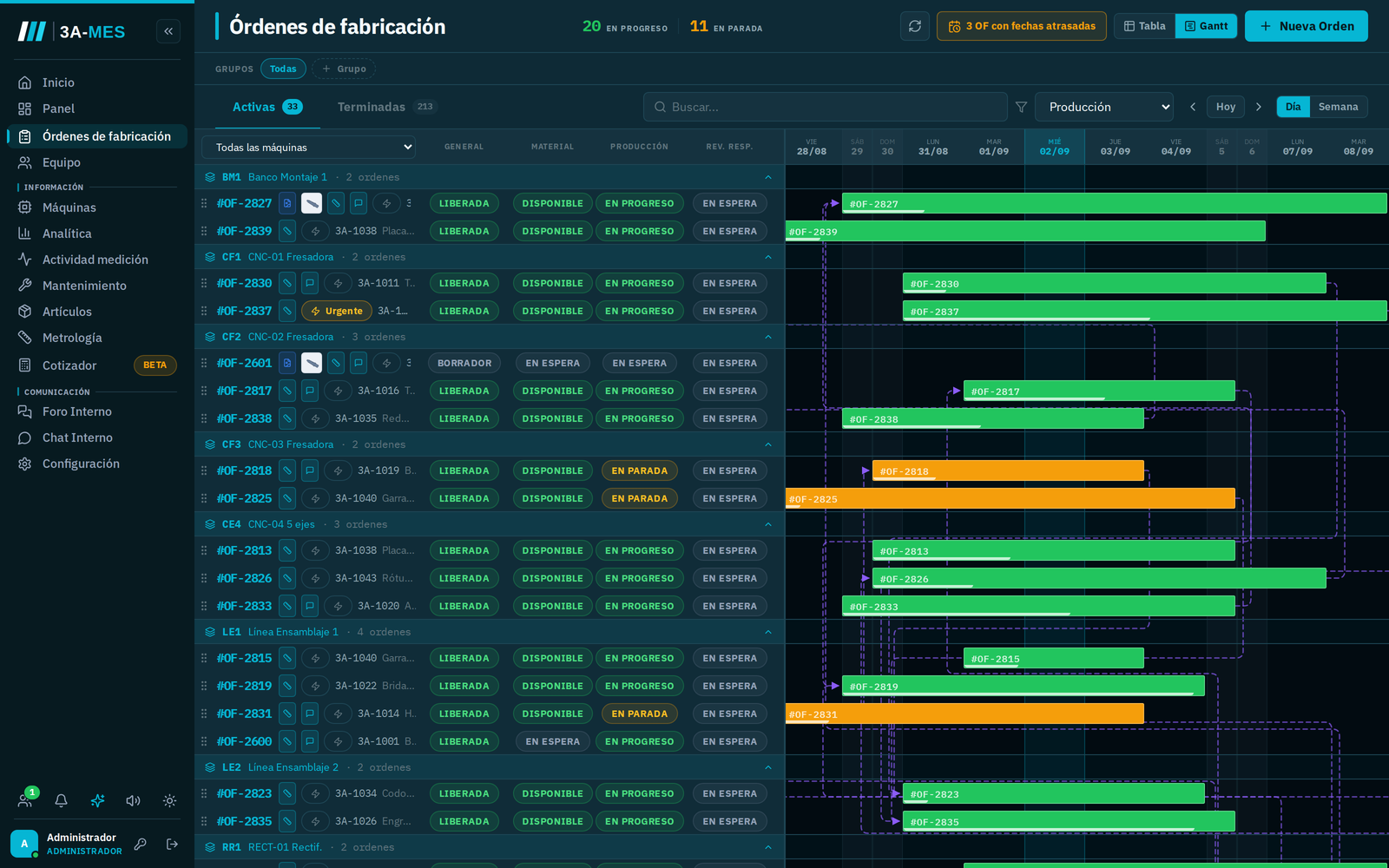1389x868 pixels.
Task: Open comments icon on row #OF-2833
Action: pos(310,606)
